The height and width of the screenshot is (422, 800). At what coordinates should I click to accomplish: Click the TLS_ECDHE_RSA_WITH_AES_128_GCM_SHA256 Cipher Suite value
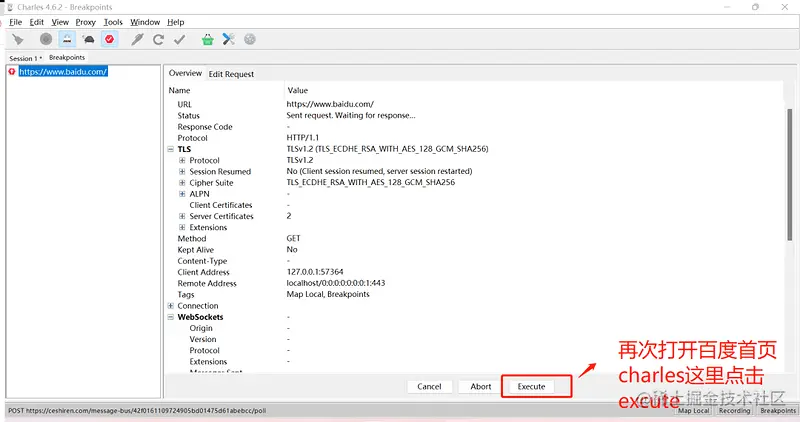pos(370,182)
